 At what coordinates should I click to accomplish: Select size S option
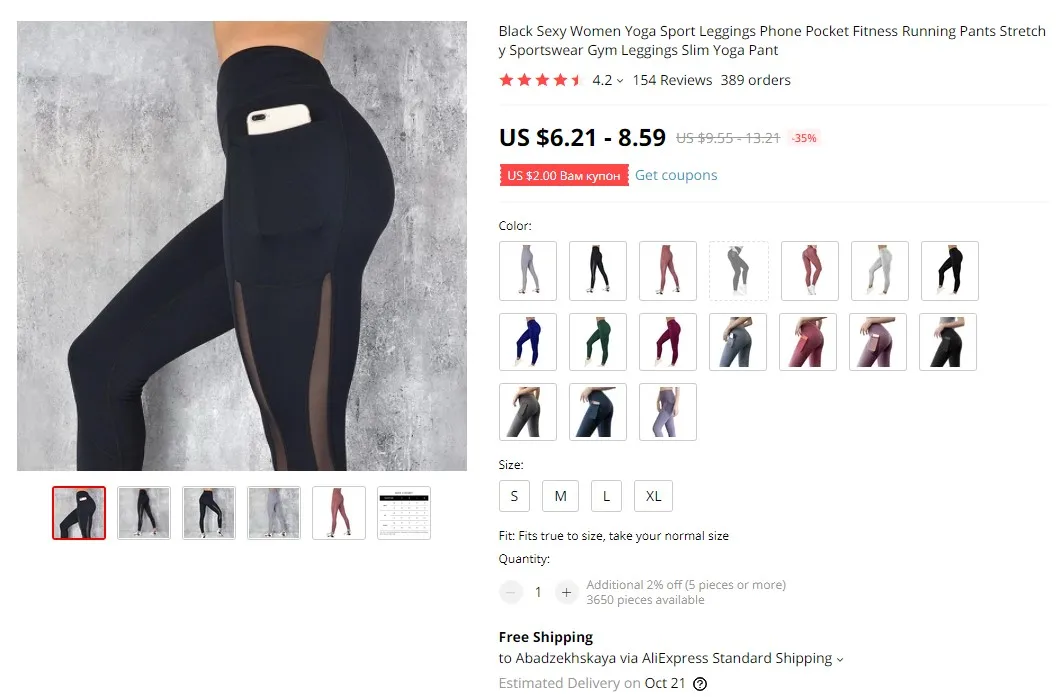click(514, 496)
